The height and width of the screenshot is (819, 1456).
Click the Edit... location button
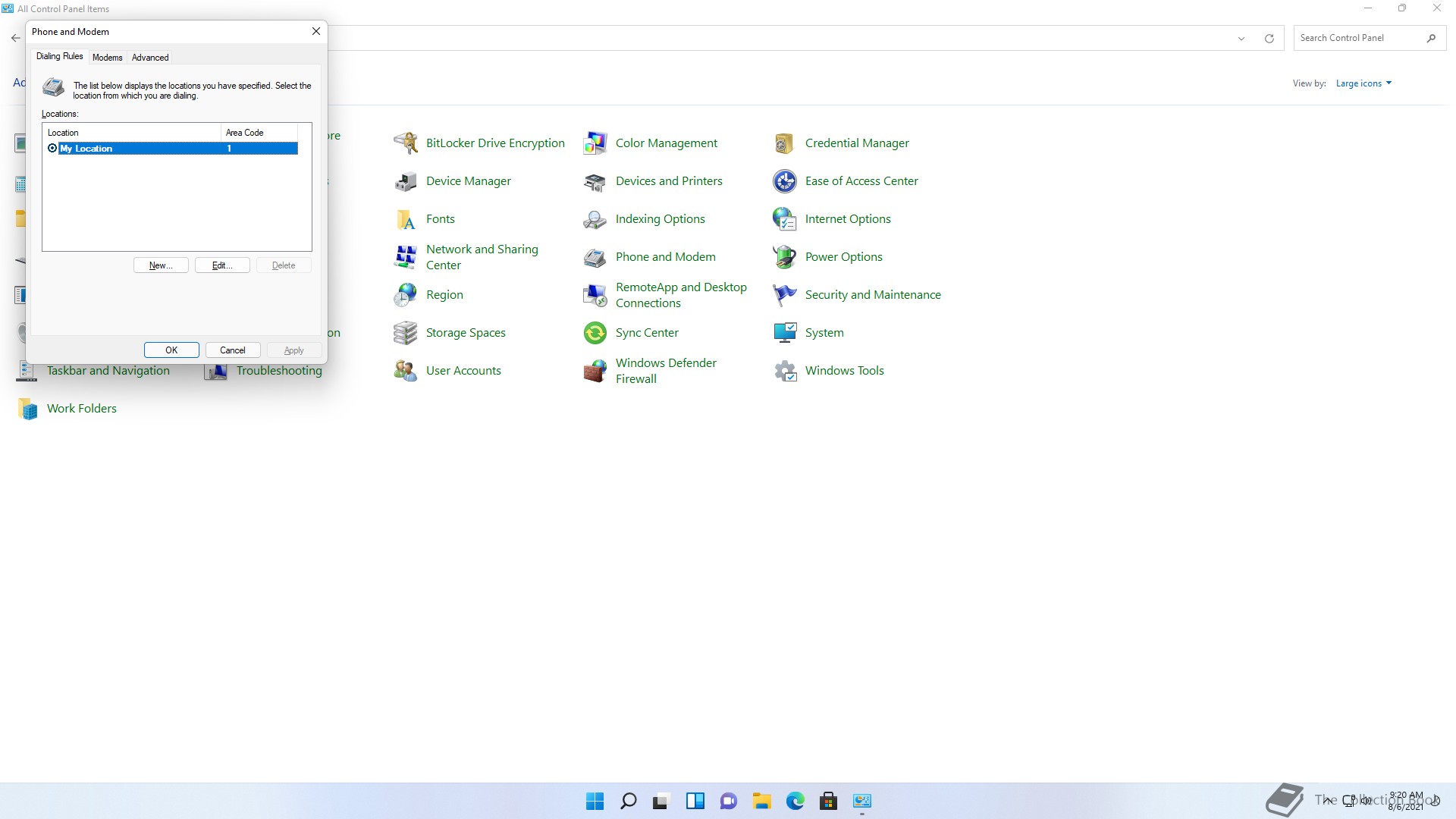coord(222,265)
